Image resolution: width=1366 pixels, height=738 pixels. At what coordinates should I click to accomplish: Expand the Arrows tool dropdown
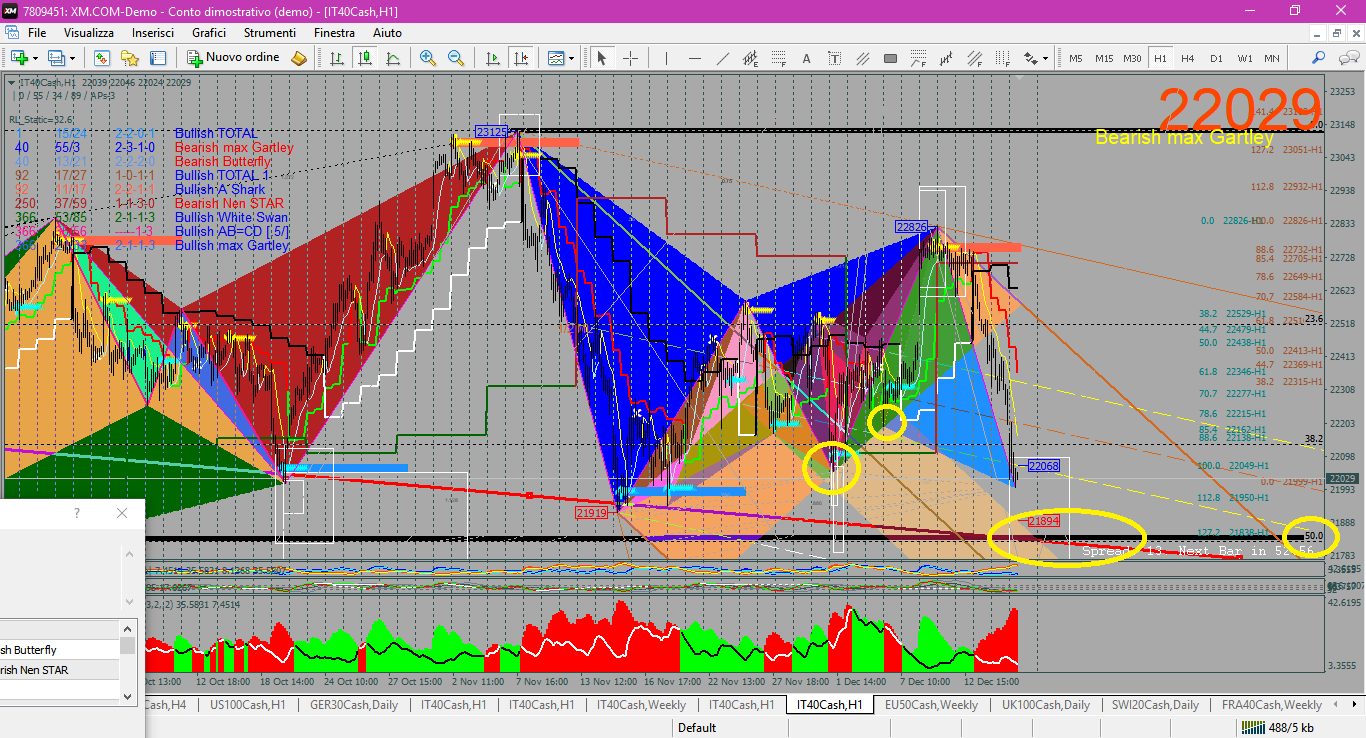pos(1046,58)
